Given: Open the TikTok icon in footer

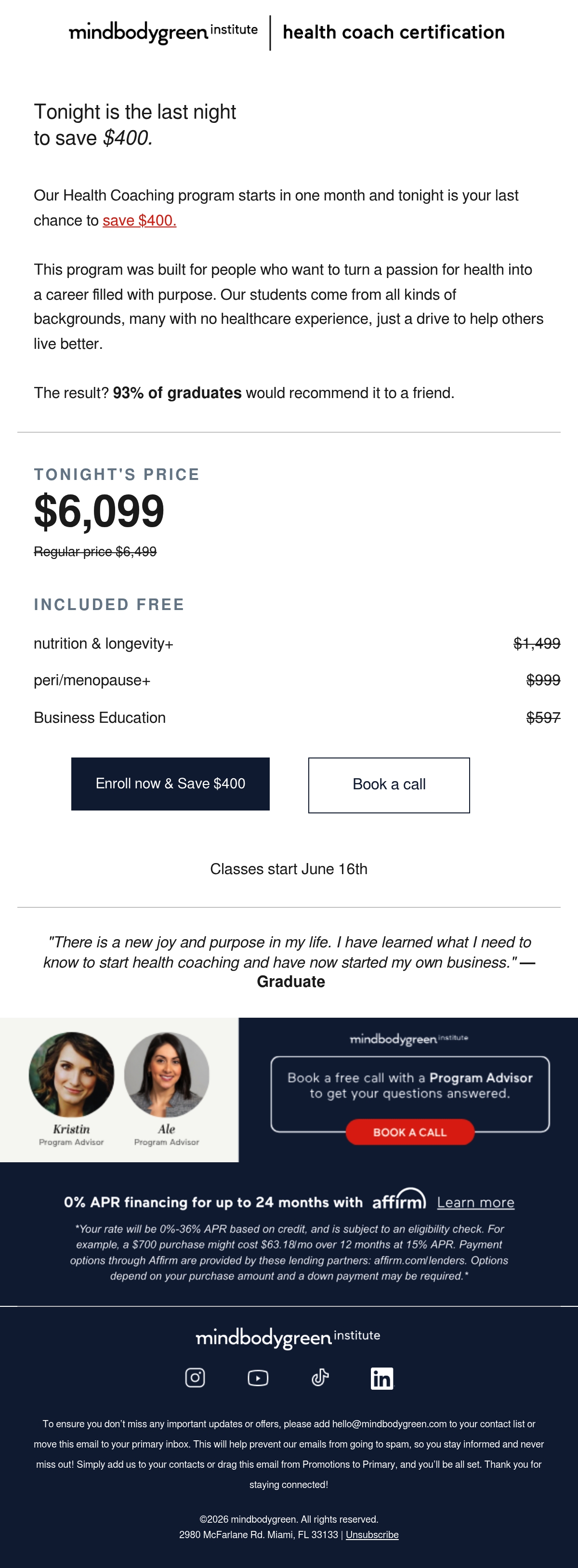Looking at the screenshot, I should (x=320, y=1377).
